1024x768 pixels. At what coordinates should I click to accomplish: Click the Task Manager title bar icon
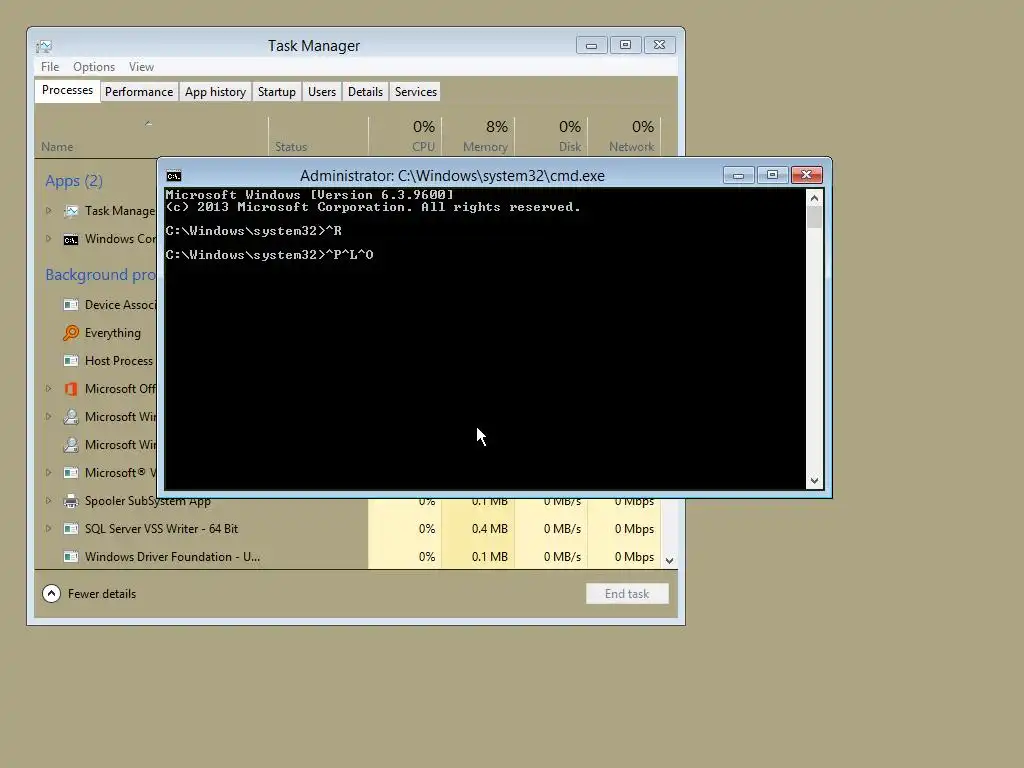click(x=44, y=46)
